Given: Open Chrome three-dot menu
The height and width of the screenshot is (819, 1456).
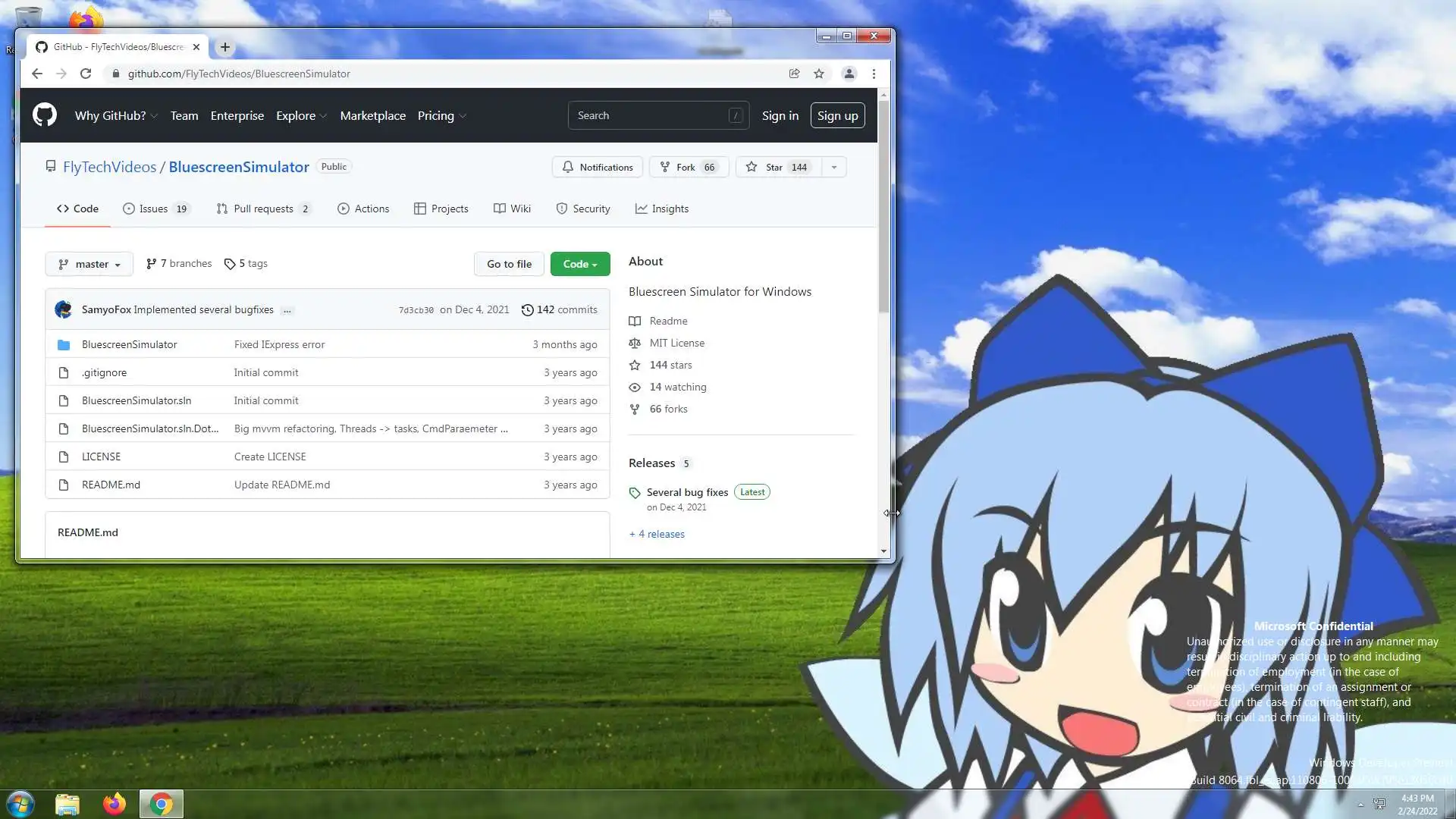Looking at the screenshot, I should click(874, 74).
